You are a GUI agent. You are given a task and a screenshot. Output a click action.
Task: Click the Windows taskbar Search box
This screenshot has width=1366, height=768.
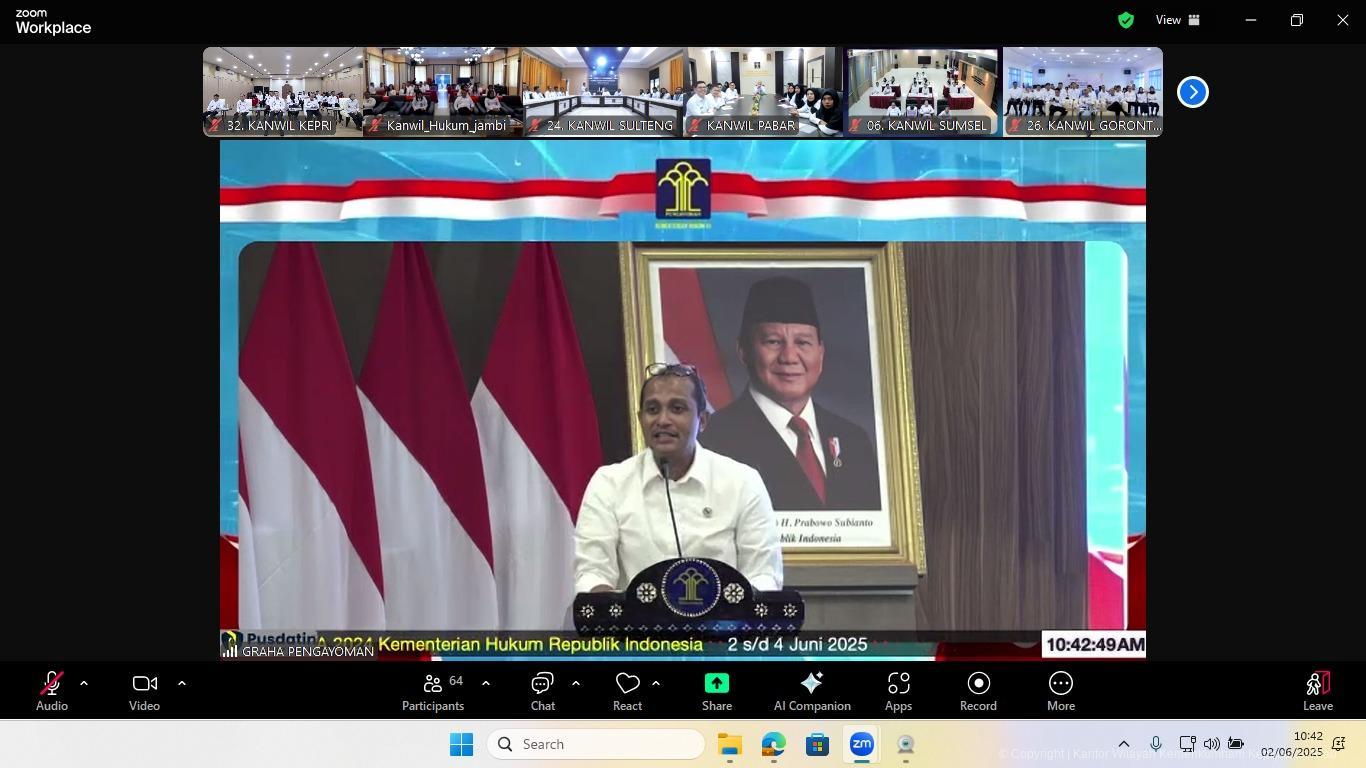click(x=596, y=744)
